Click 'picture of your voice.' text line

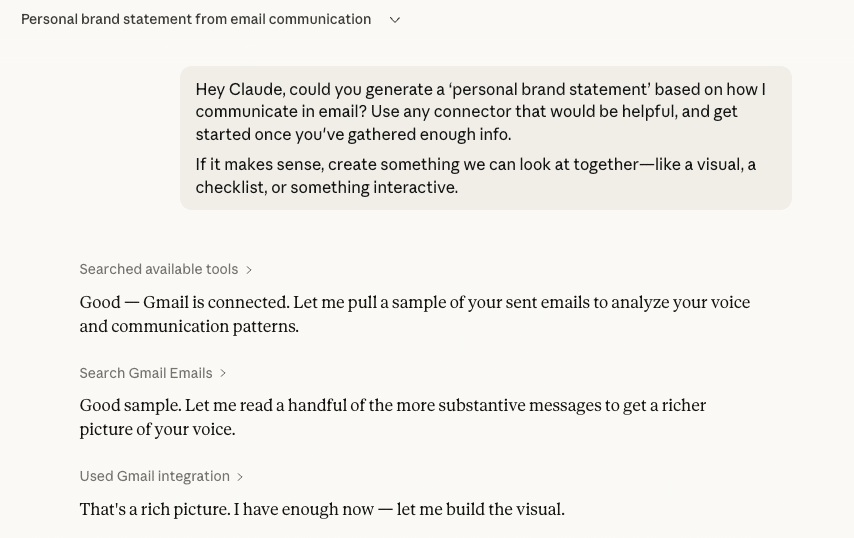coord(157,430)
